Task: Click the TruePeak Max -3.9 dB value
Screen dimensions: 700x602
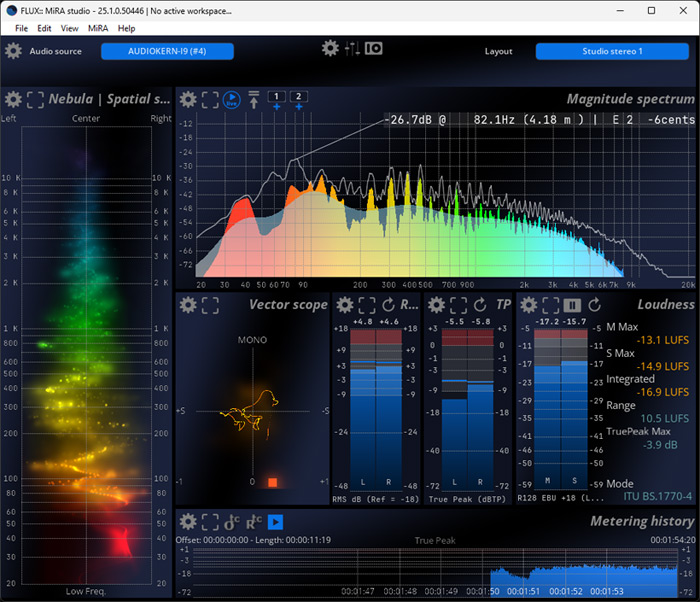Action: click(660, 445)
